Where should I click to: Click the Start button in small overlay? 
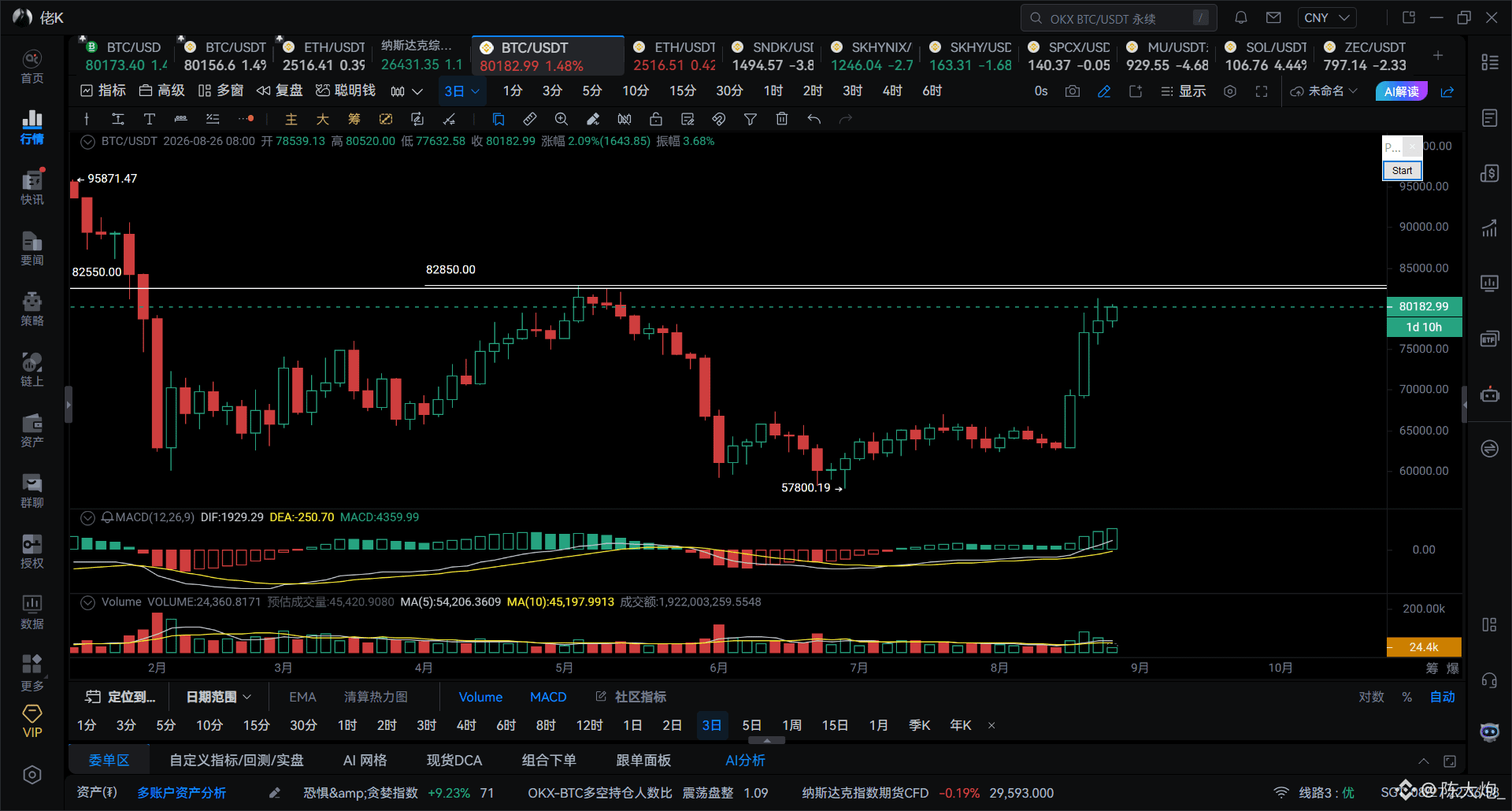point(1402,171)
